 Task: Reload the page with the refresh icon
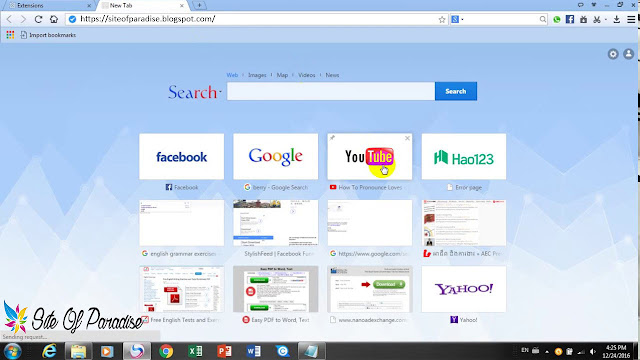point(38,19)
